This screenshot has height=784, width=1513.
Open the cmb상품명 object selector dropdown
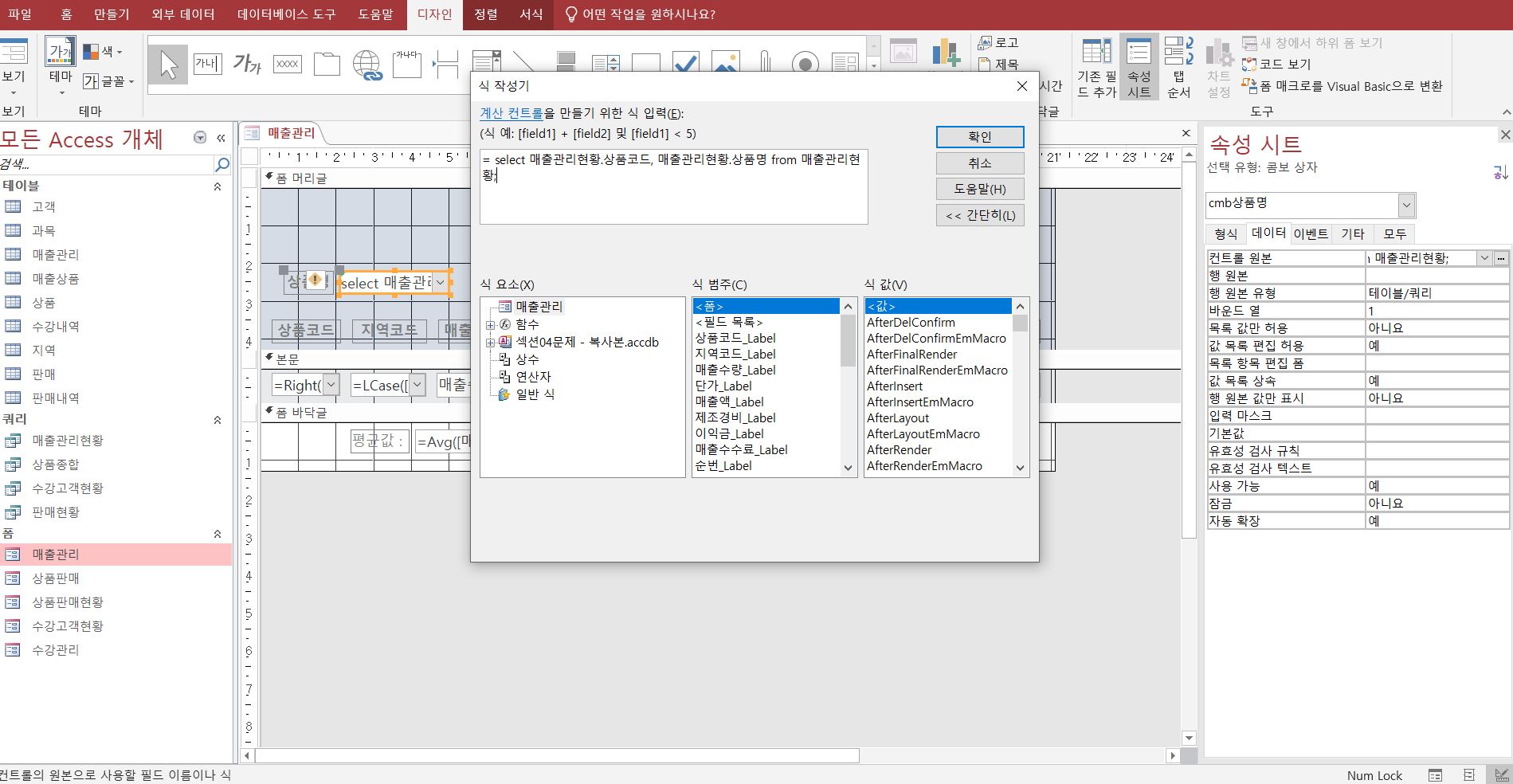pos(1406,205)
